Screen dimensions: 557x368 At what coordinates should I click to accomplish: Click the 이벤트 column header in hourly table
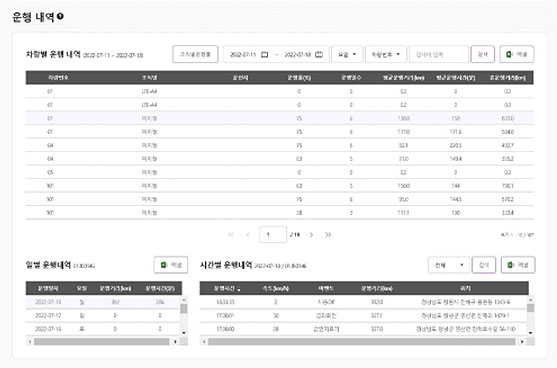click(x=326, y=288)
